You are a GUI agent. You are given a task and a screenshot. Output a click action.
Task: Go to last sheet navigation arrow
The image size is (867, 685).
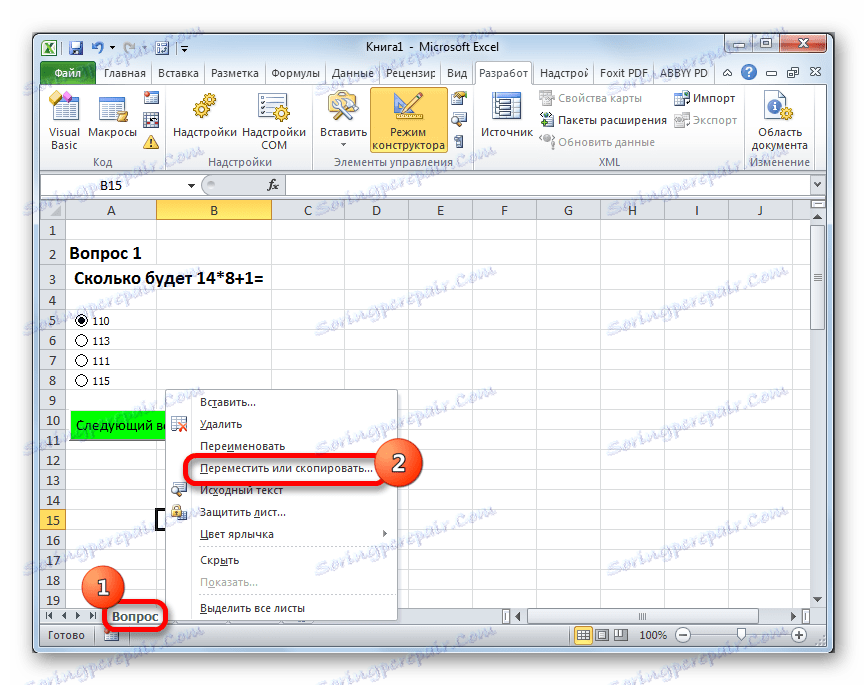[x=92, y=615]
